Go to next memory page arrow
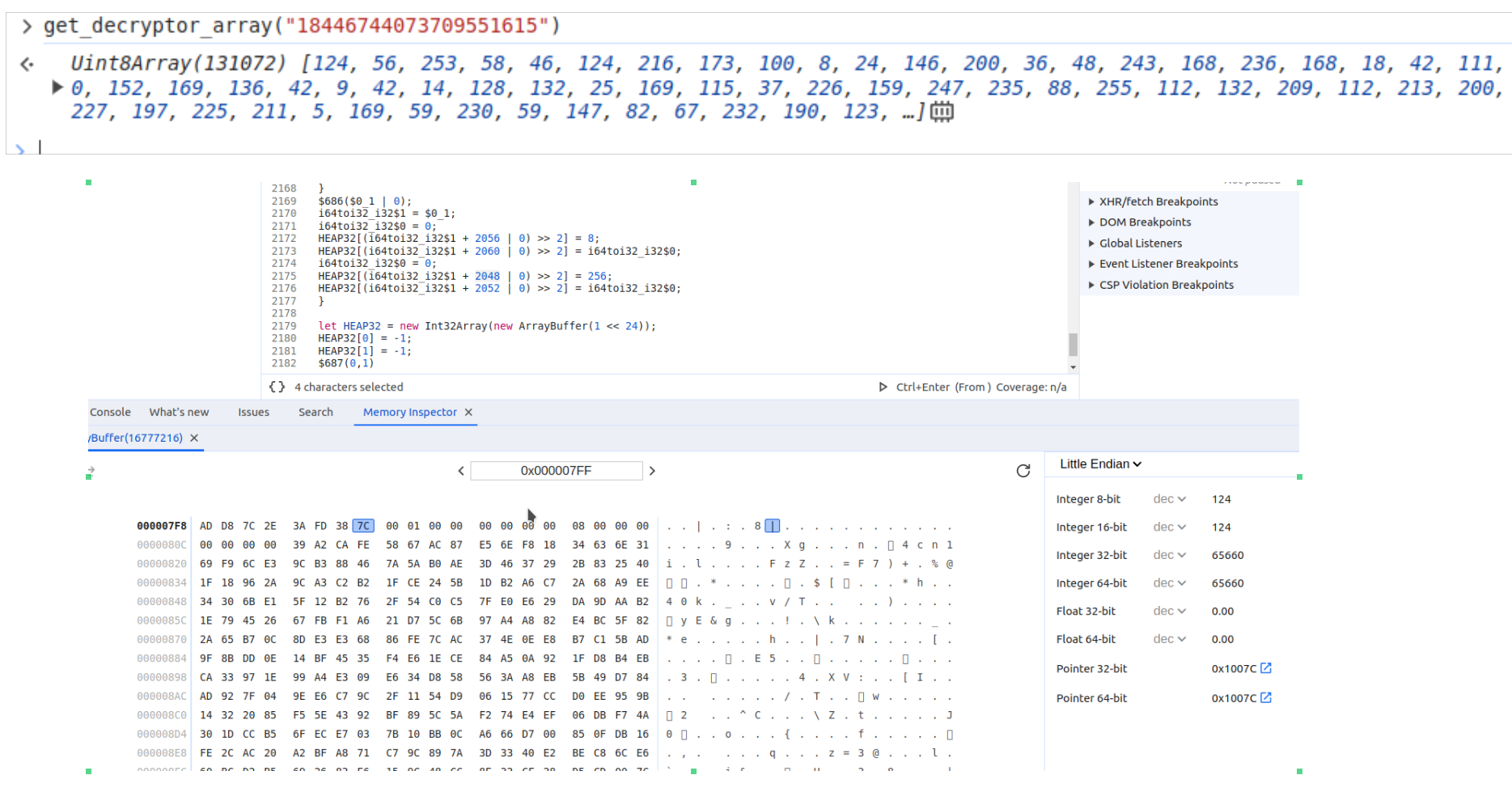1512x809 pixels. [x=652, y=471]
